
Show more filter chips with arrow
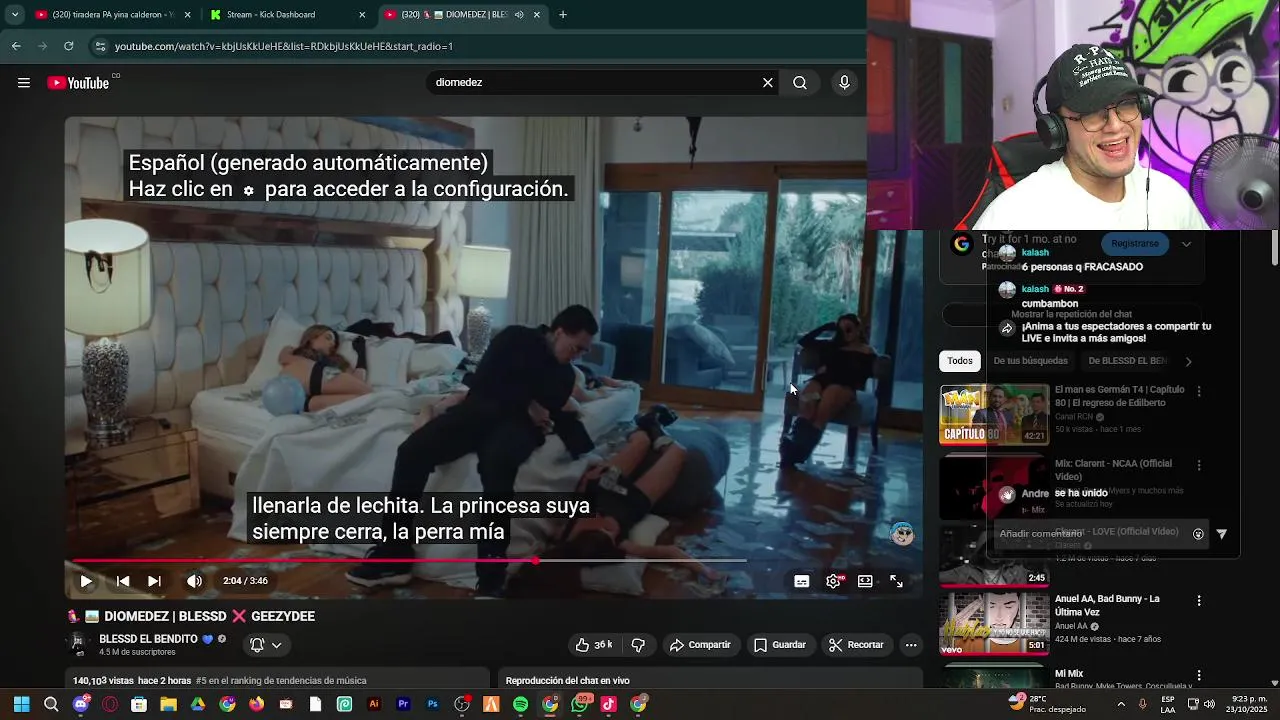[1188, 361]
